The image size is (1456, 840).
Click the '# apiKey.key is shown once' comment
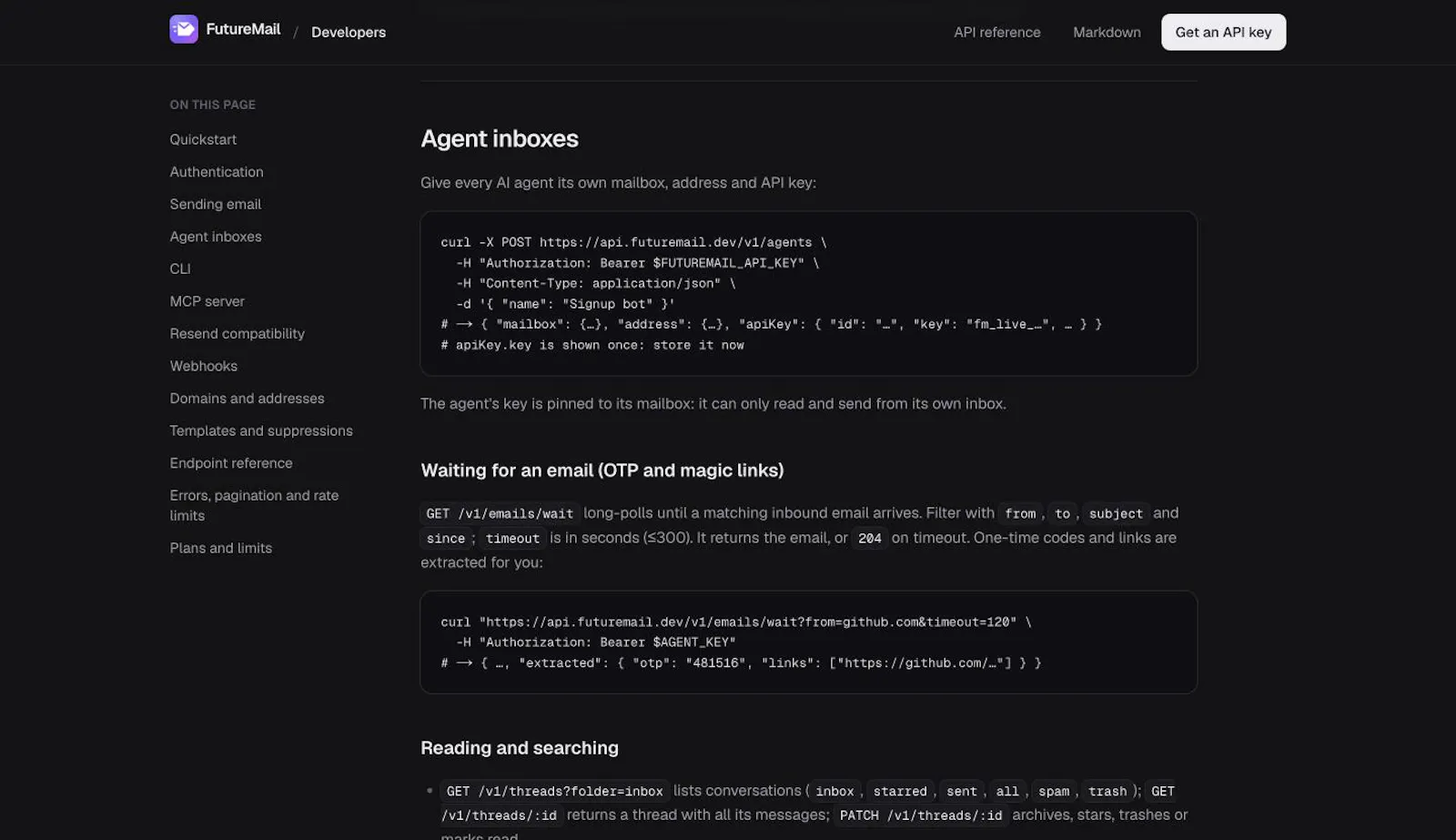tap(592, 345)
